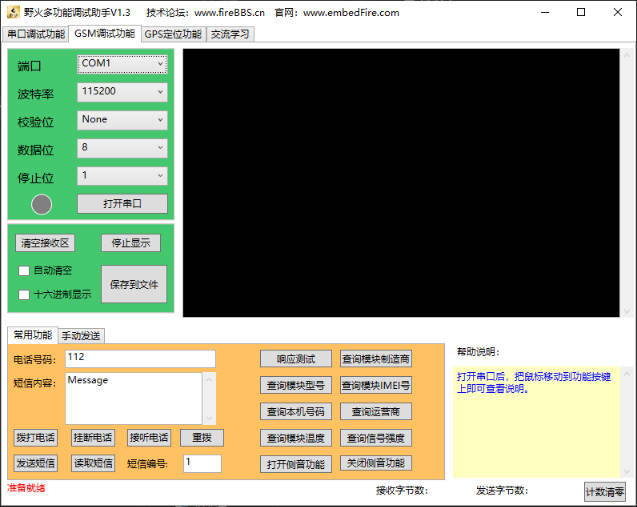Click the 读取短信 button

(93, 463)
